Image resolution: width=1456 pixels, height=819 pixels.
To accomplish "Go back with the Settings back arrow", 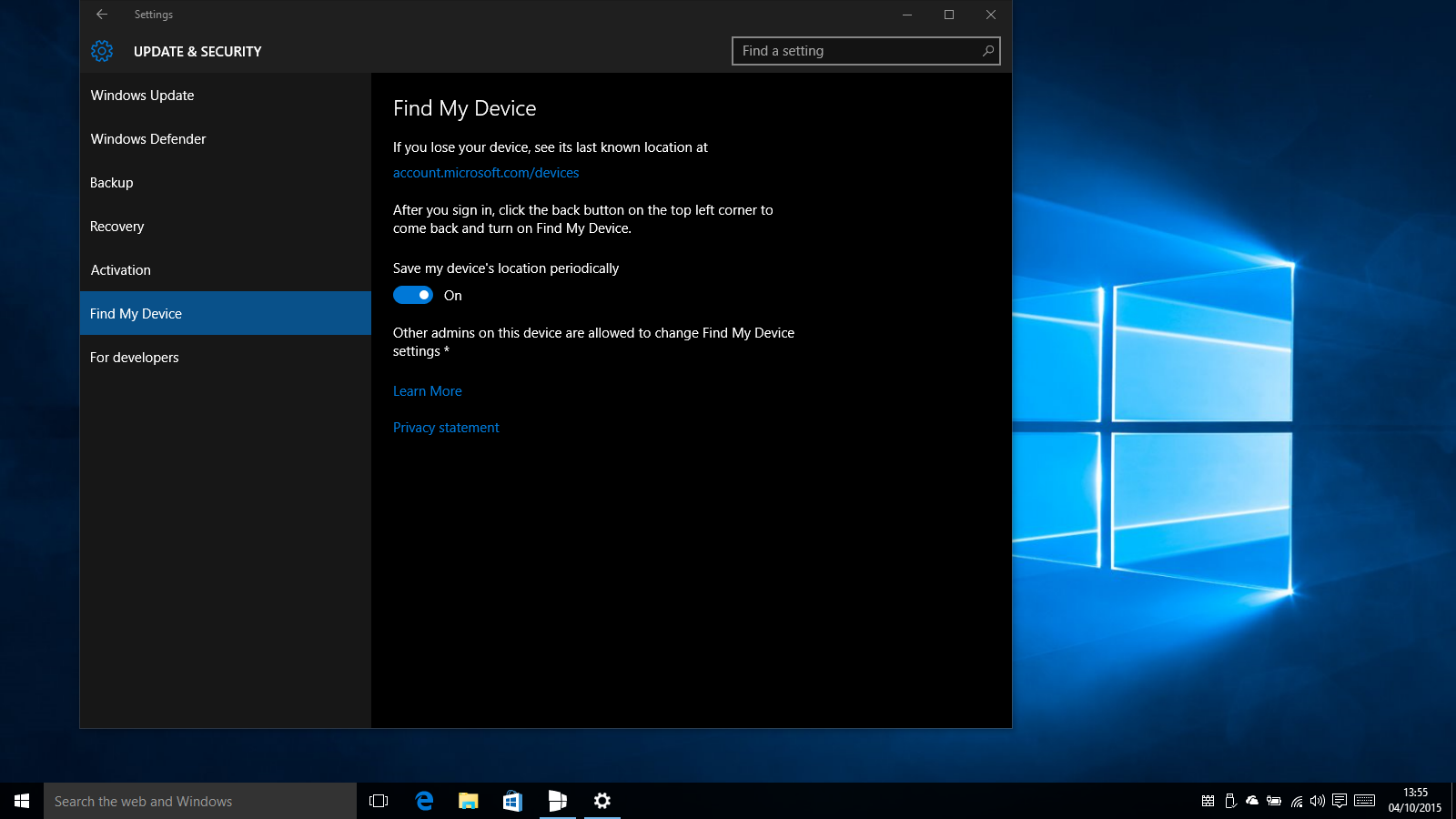I will tap(102, 15).
